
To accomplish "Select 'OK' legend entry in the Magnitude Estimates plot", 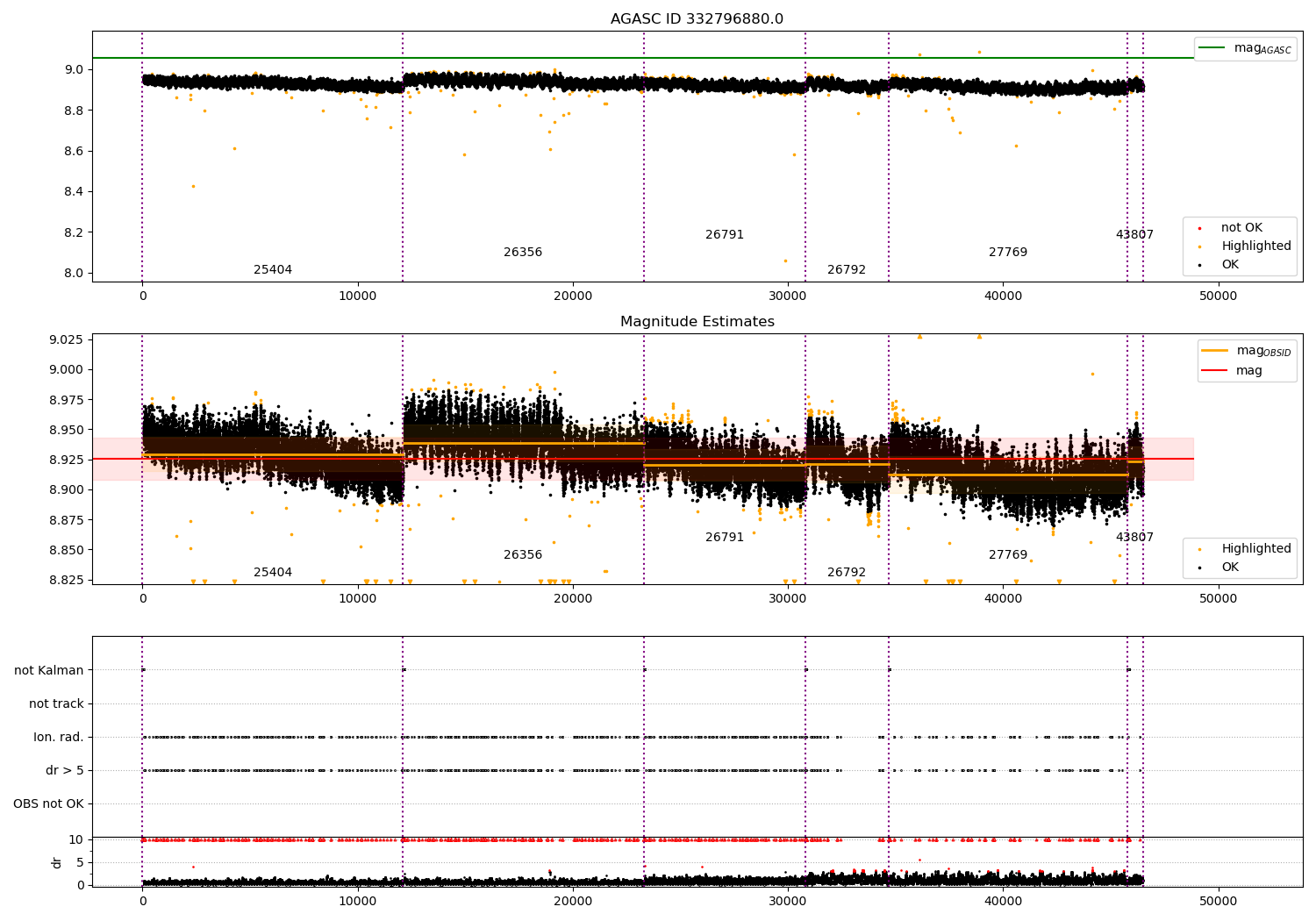I will 1230,568.
